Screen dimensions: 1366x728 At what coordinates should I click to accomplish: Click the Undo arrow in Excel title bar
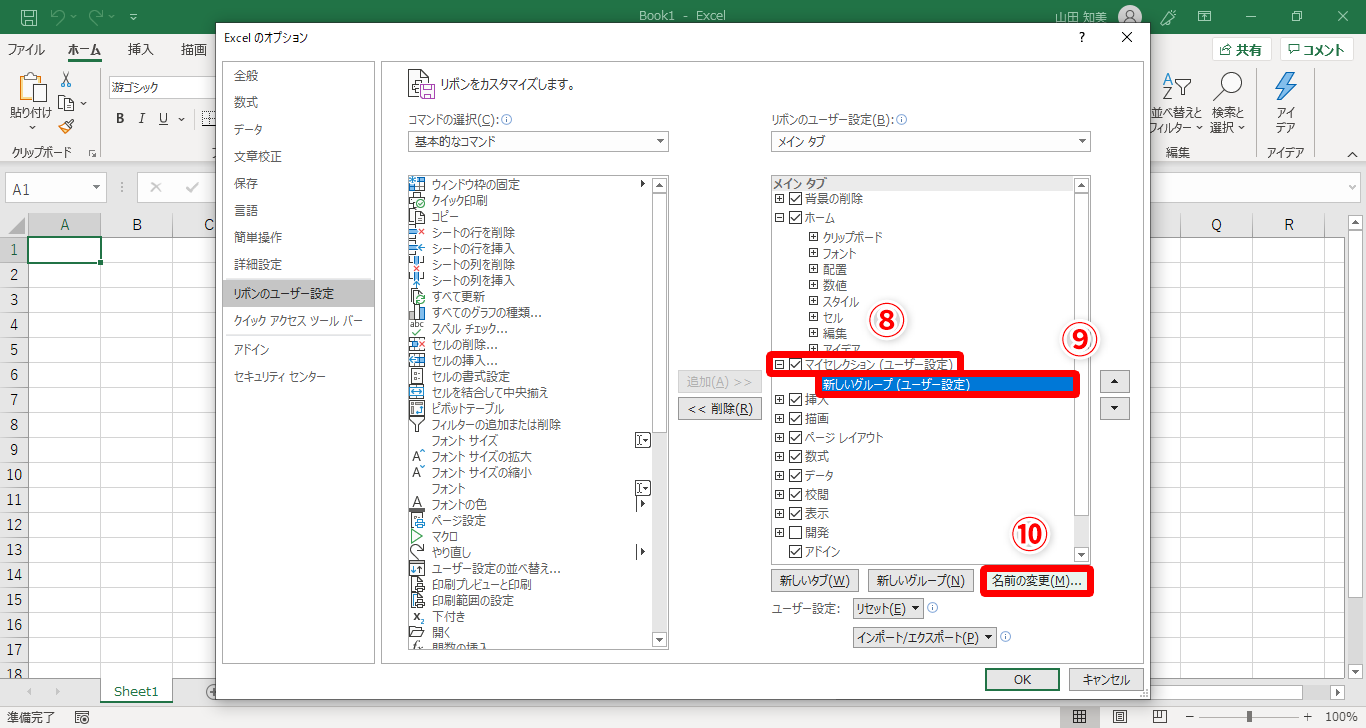click(59, 16)
